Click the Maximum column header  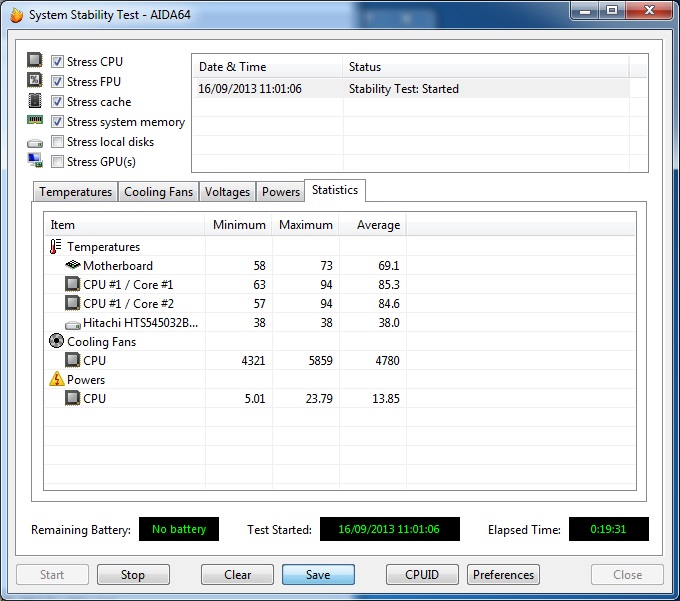[305, 225]
